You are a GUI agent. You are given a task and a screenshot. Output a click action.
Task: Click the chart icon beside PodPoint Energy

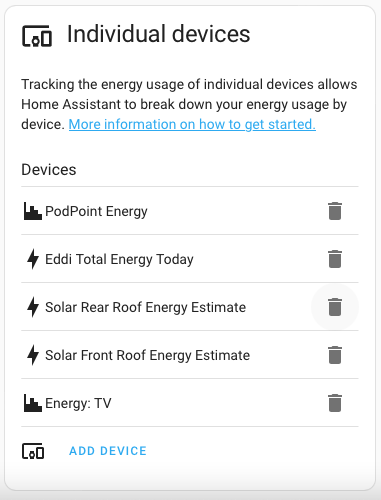click(33, 211)
